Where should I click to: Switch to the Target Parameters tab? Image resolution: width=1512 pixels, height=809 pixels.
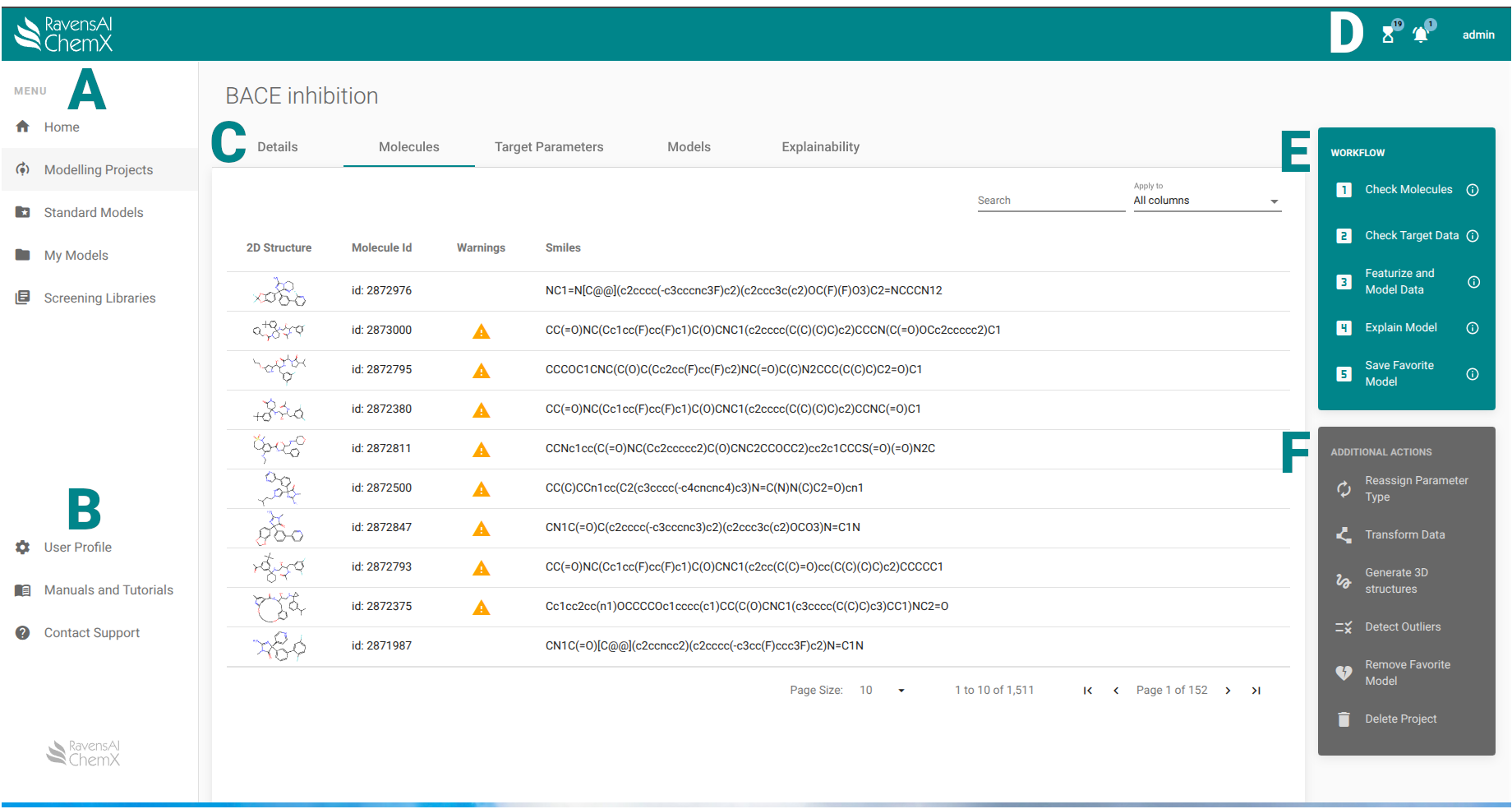click(x=549, y=147)
